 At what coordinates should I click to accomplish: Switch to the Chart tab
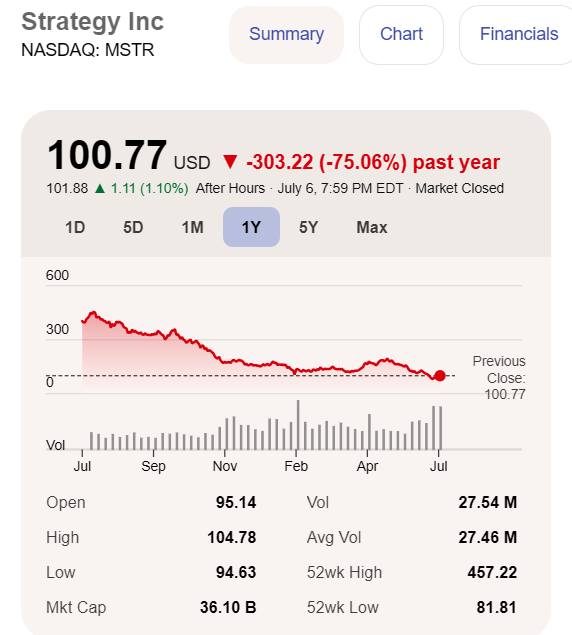(x=401, y=34)
